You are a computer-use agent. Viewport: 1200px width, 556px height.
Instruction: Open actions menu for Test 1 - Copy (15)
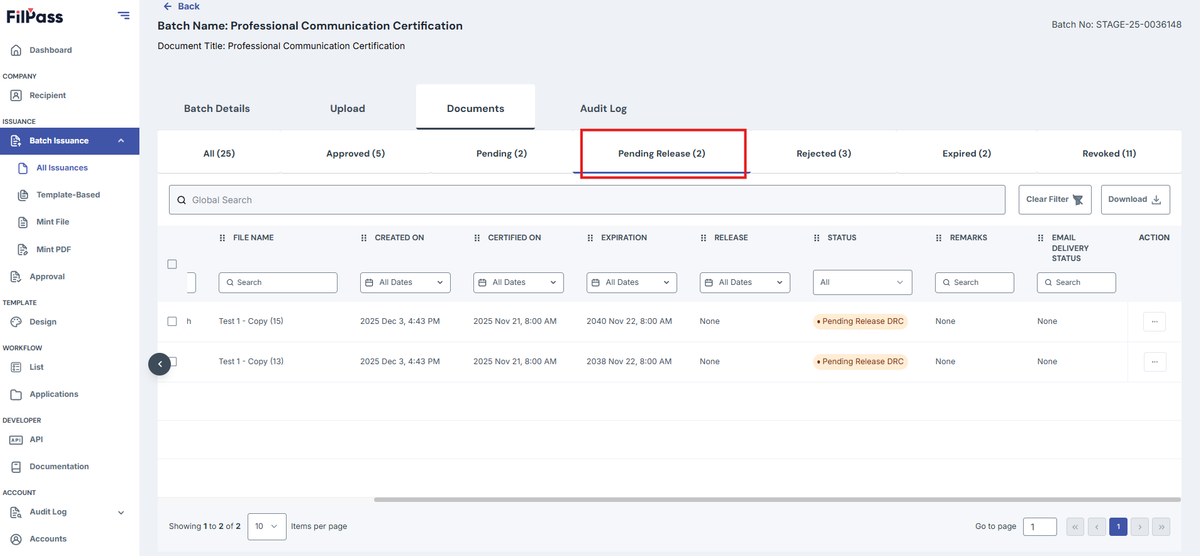pos(1154,321)
